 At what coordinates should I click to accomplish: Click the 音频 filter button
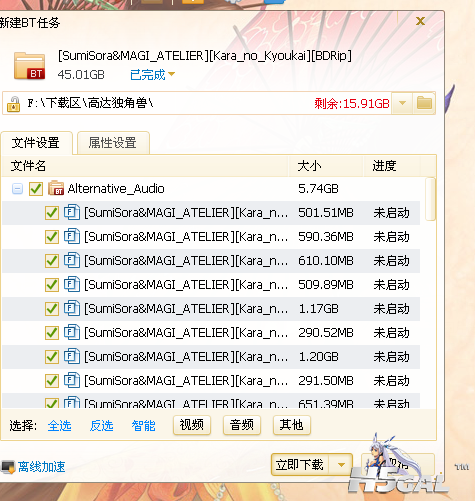click(x=242, y=425)
